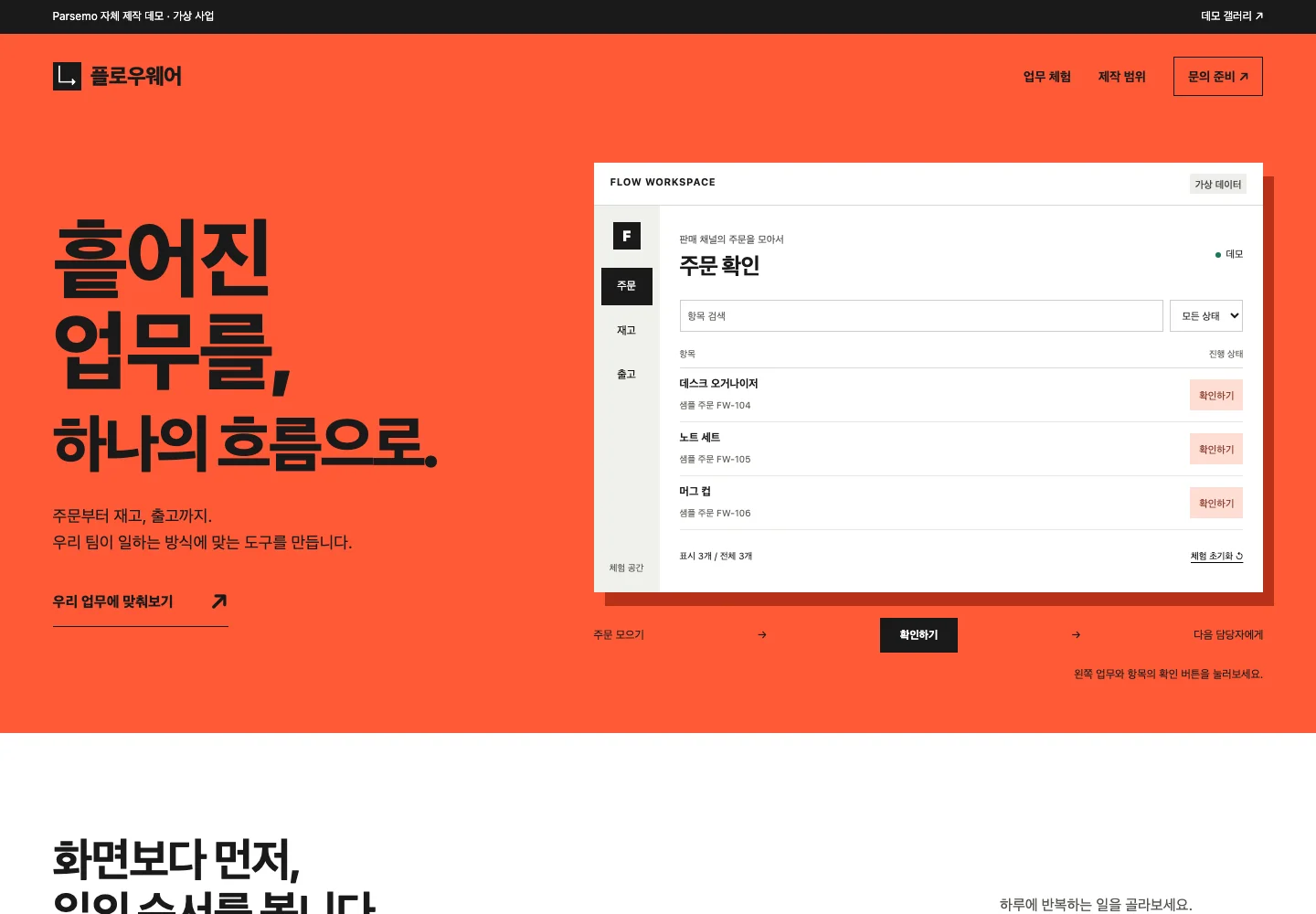Screen dimensions: 1316x914
Task: Click the 샘플 주문 FW-104 text
Action: pyautogui.click(x=715, y=405)
